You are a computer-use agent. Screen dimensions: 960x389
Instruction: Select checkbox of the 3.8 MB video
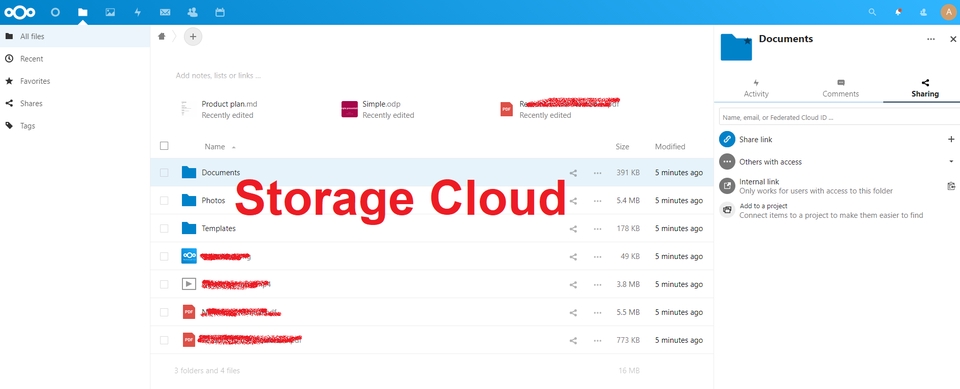click(x=164, y=284)
